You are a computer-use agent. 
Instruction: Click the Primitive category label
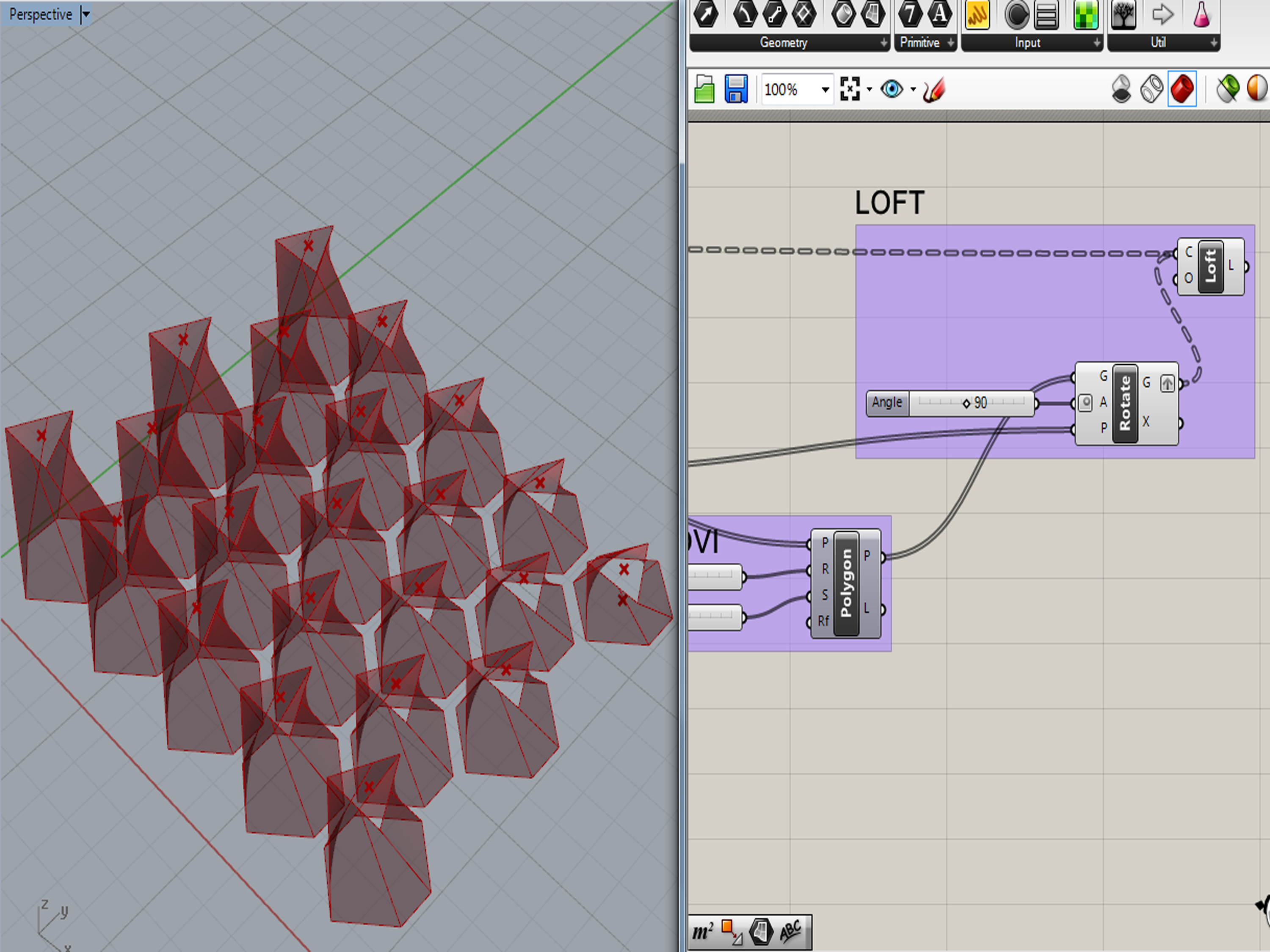[x=919, y=42]
